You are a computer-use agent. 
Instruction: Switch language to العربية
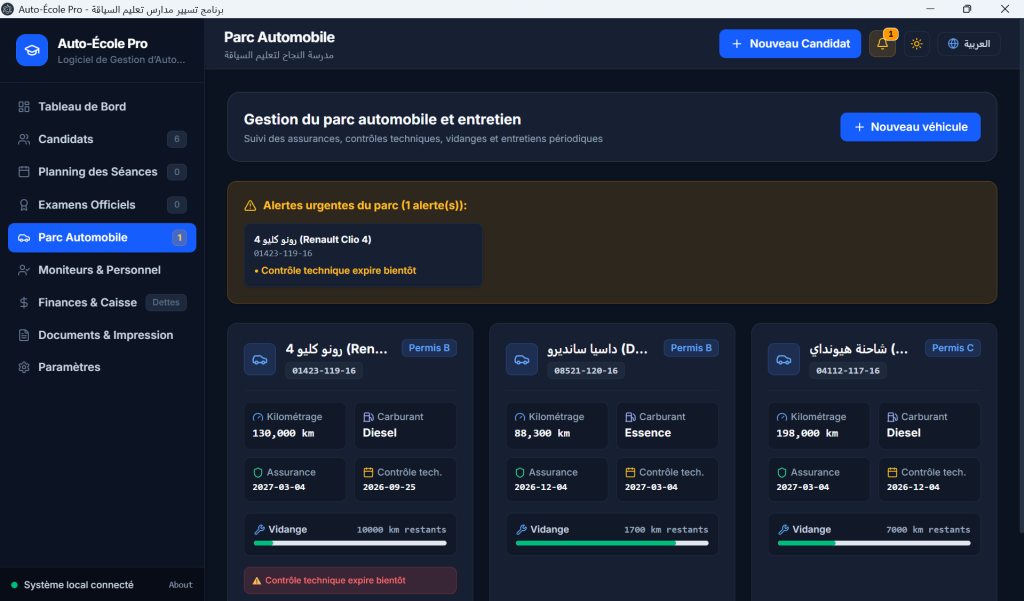click(969, 44)
